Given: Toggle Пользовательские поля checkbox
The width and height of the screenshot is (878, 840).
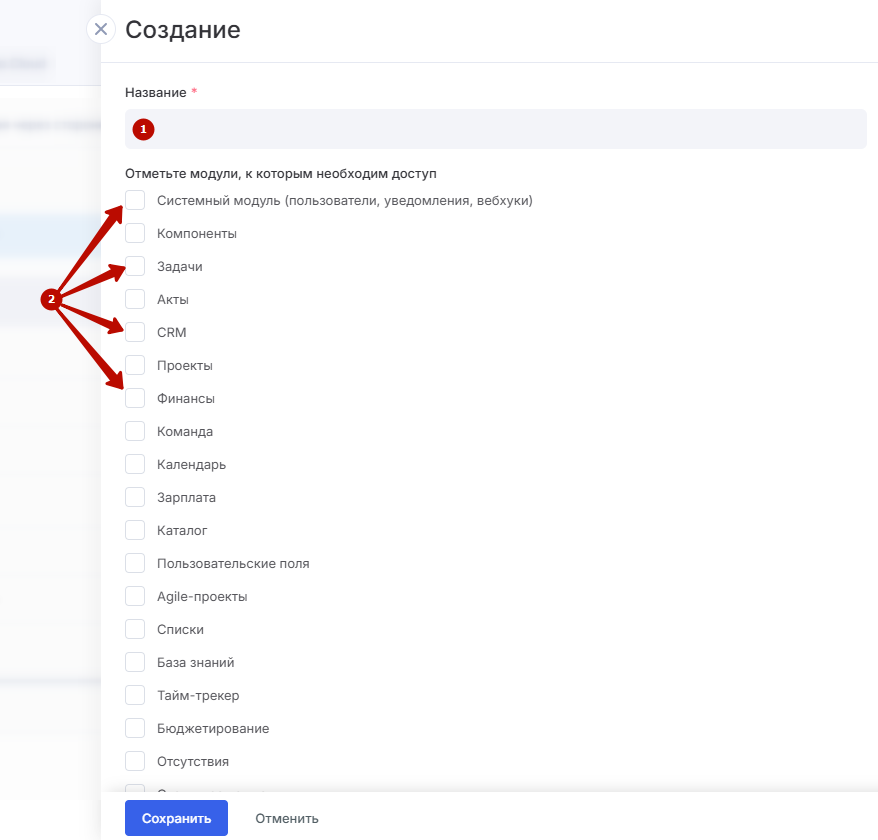Looking at the screenshot, I should tap(135, 563).
